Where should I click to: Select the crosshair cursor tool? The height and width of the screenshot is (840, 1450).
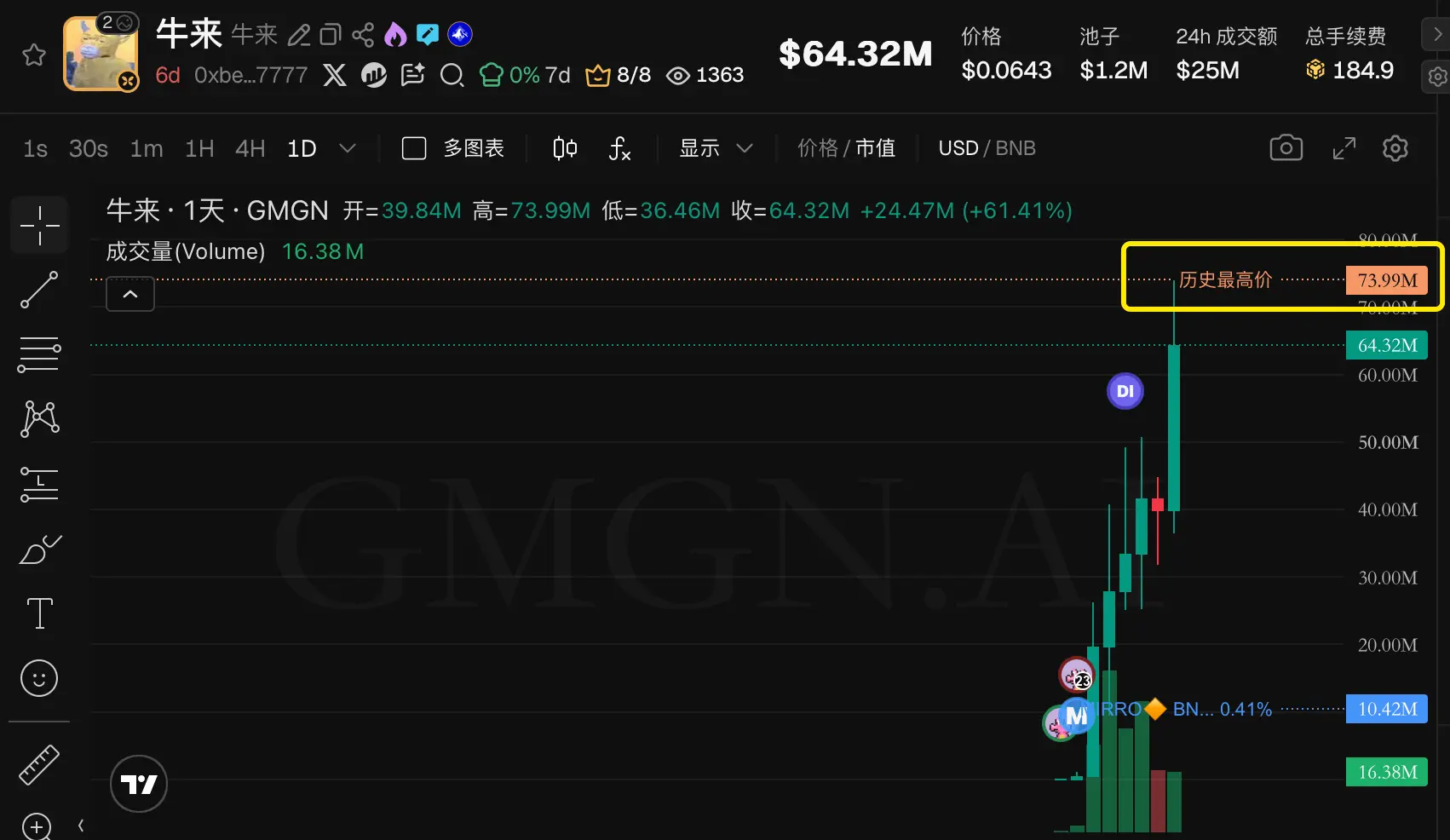point(40,226)
